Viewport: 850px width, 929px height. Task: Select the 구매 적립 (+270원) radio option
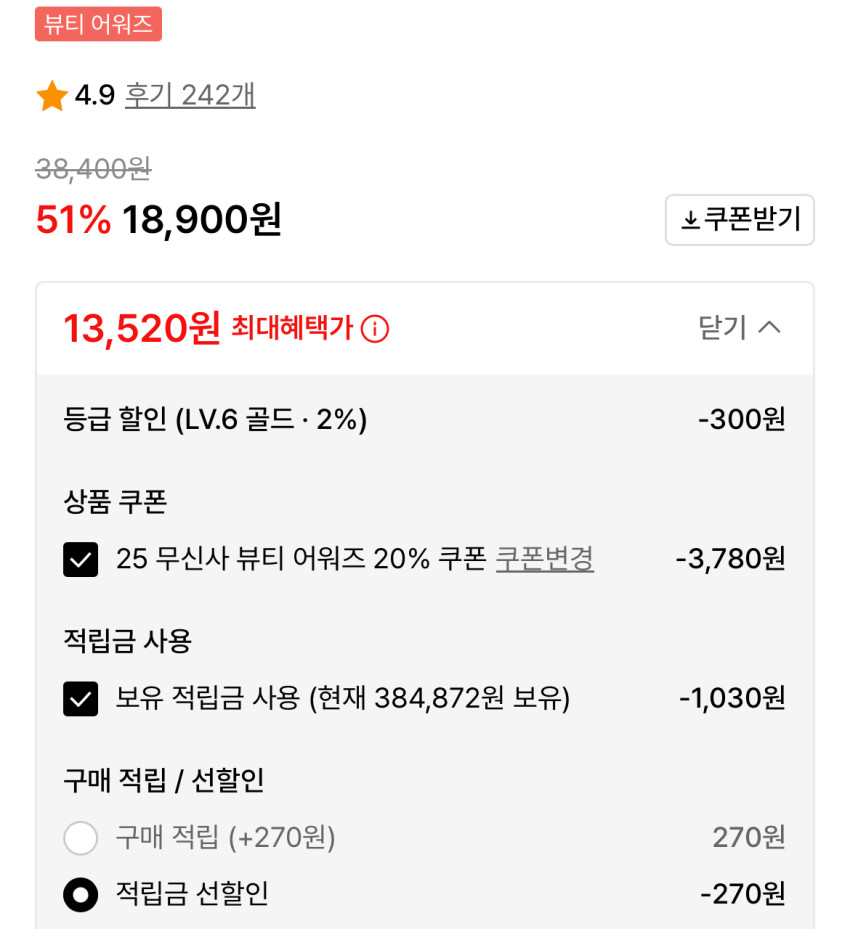pyautogui.click(x=81, y=838)
